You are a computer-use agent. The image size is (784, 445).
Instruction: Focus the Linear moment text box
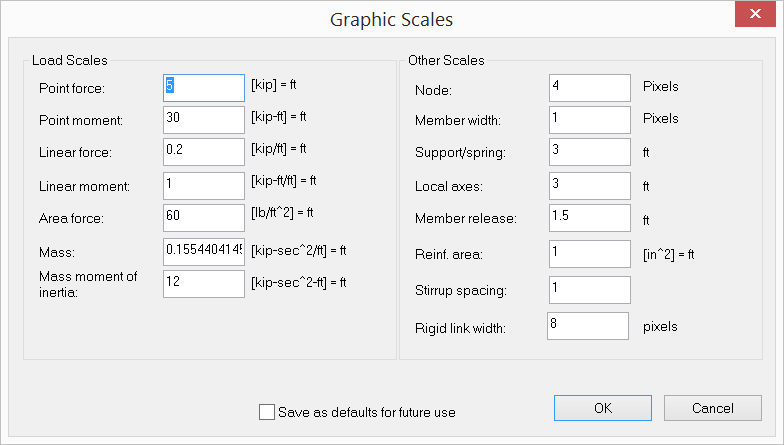(204, 185)
